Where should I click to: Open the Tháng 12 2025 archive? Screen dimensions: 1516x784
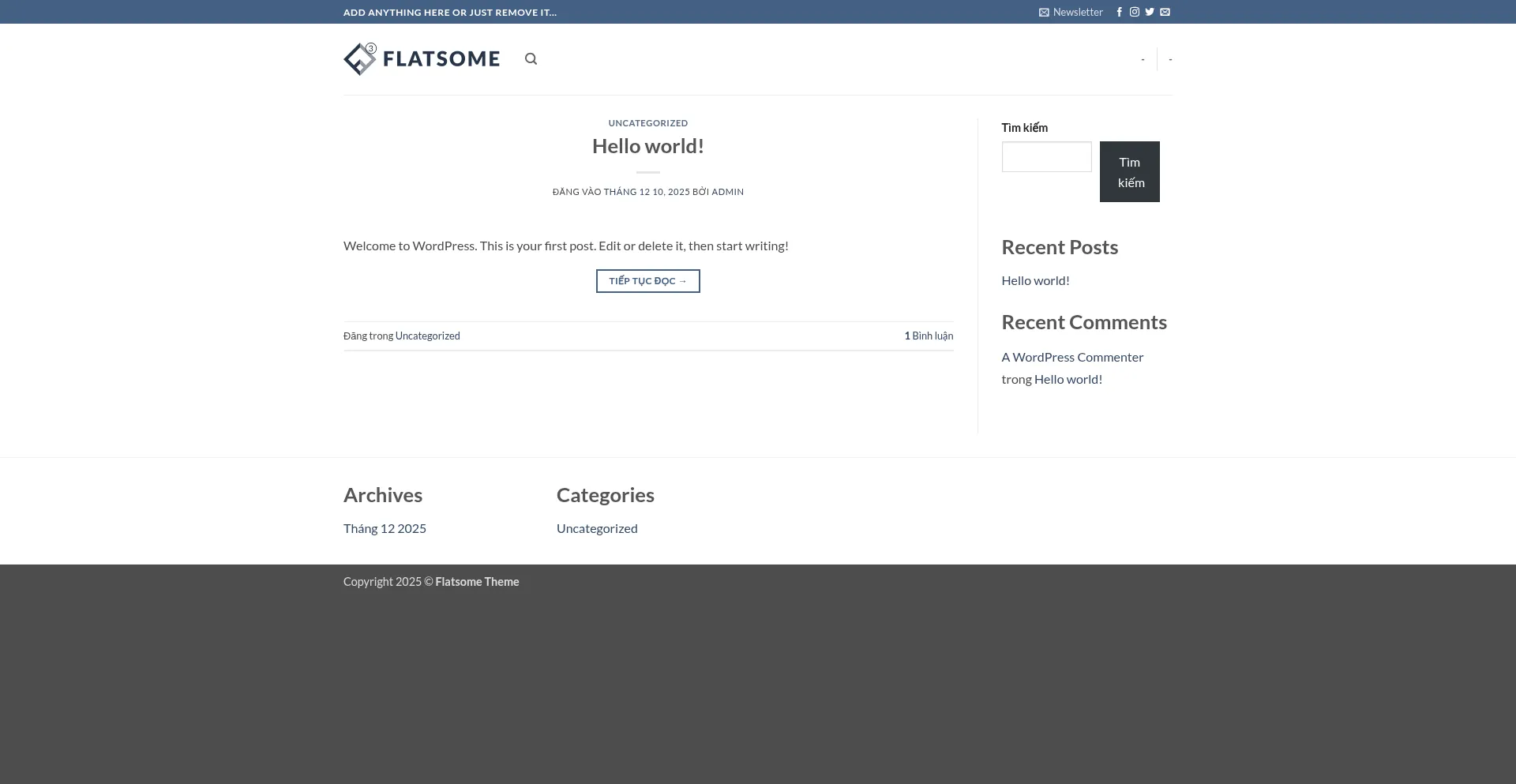(x=385, y=528)
